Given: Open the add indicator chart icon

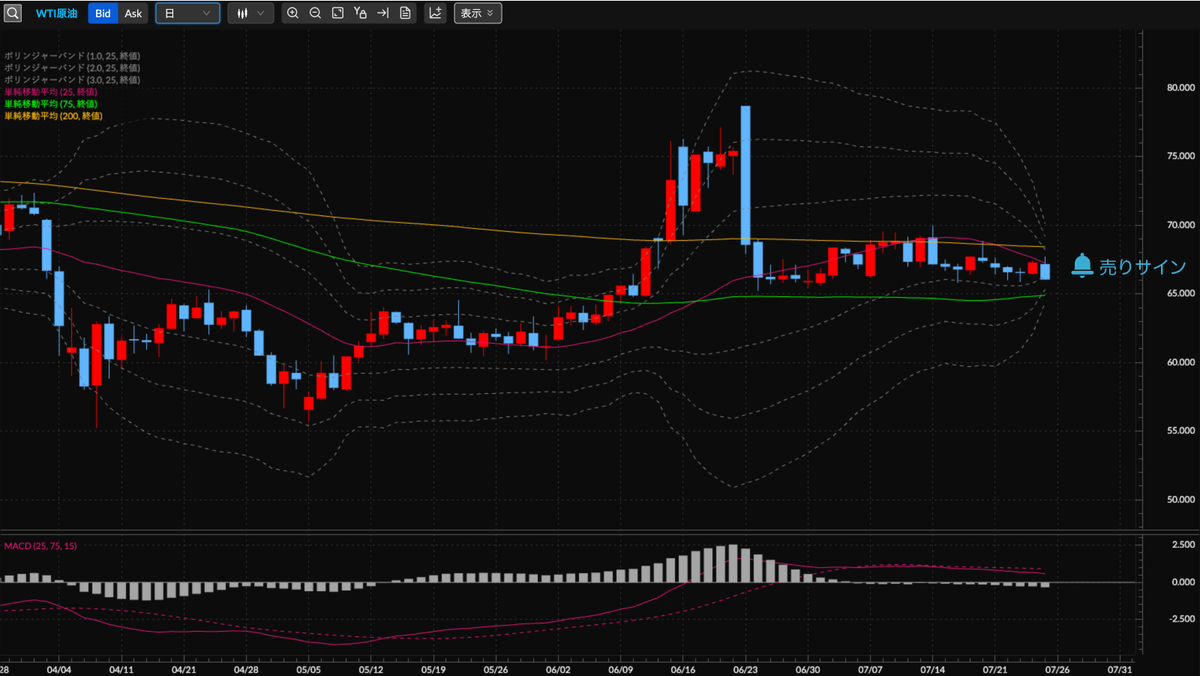Looking at the screenshot, I should click(x=436, y=13).
